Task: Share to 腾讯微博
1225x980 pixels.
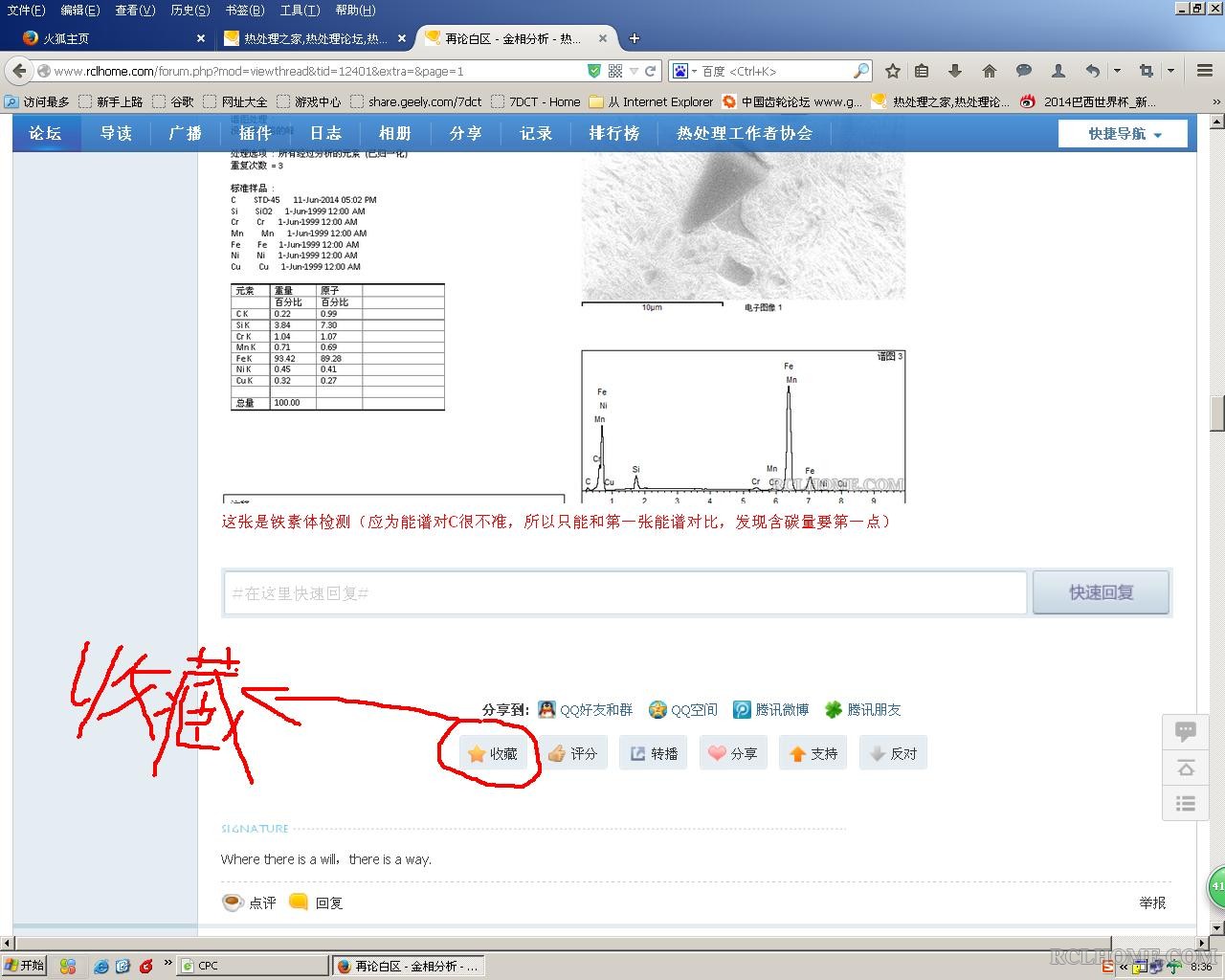Action: pyautogui.click(x=770, y=709)
